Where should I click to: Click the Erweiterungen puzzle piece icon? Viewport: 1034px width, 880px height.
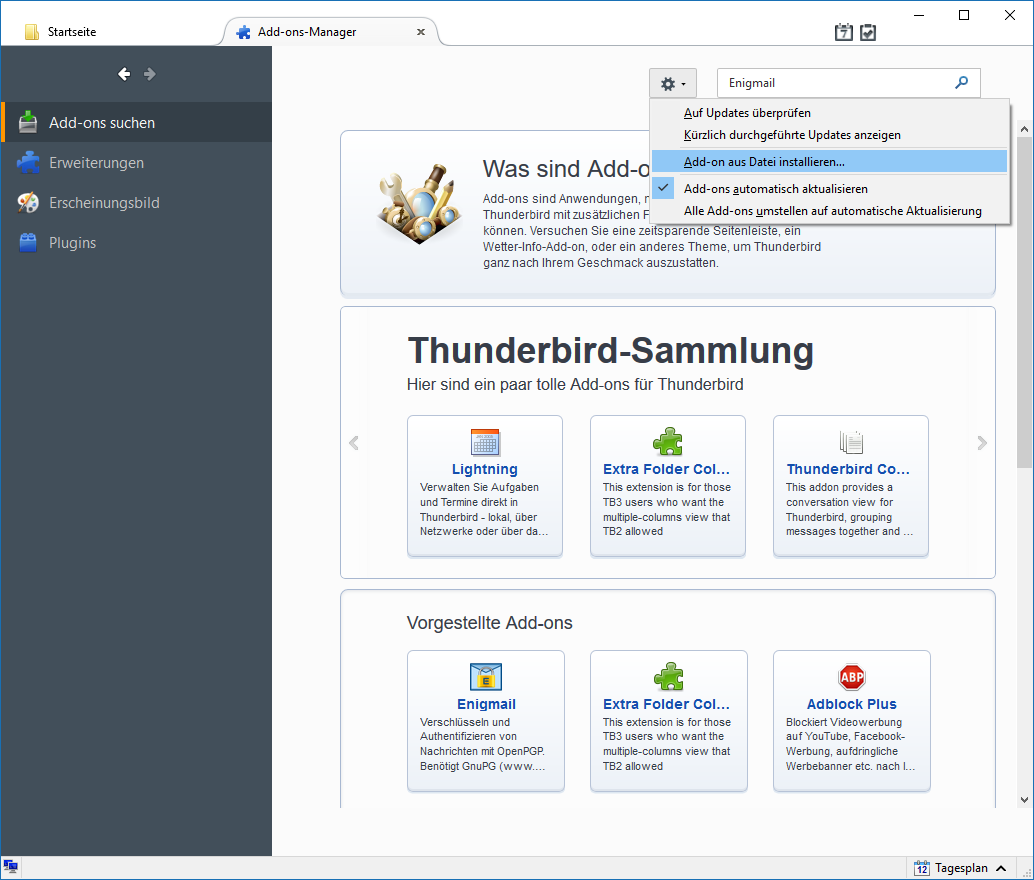[28, 163]
